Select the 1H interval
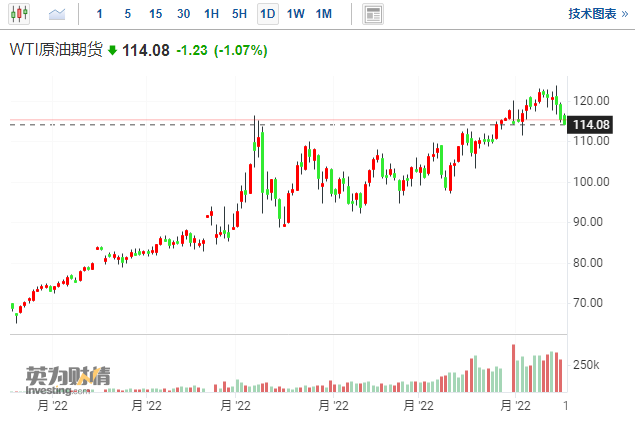Screen dimensions: 635x421 211,14
